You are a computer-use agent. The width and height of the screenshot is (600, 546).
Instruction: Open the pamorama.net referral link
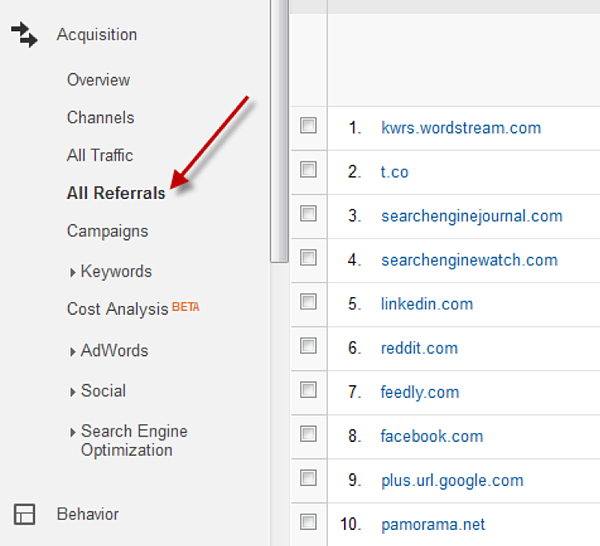coord(433,524)
